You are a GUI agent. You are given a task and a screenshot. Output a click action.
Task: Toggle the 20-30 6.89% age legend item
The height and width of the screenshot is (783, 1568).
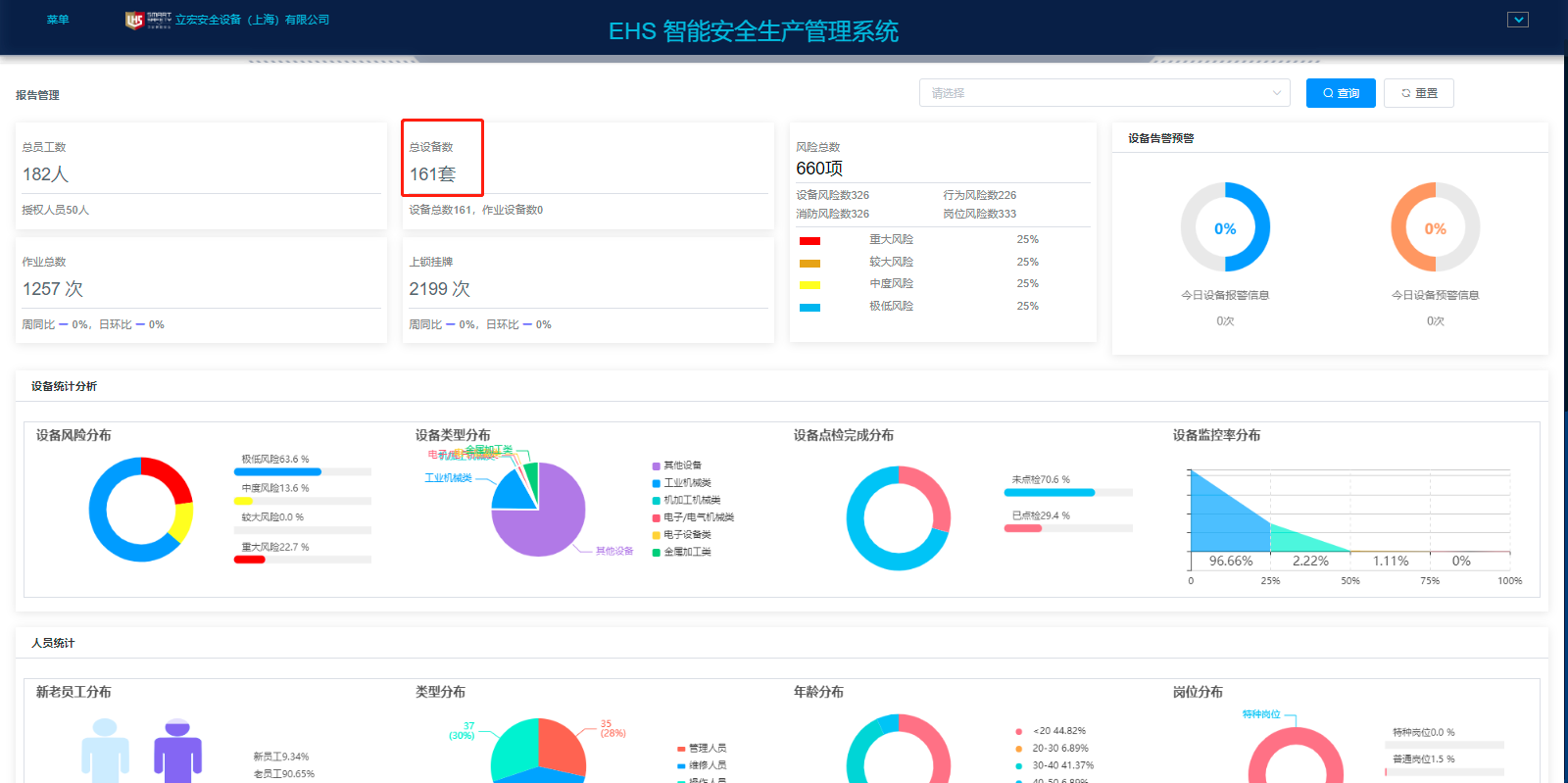point(1052,748)
